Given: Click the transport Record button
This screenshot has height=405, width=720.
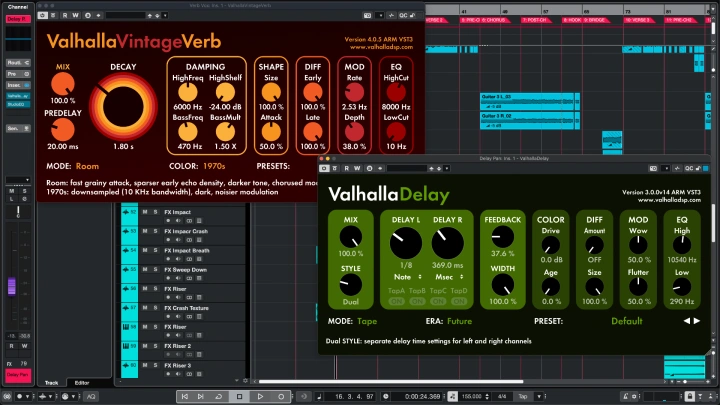Looking at the screenshot, I should pos(281,396).
